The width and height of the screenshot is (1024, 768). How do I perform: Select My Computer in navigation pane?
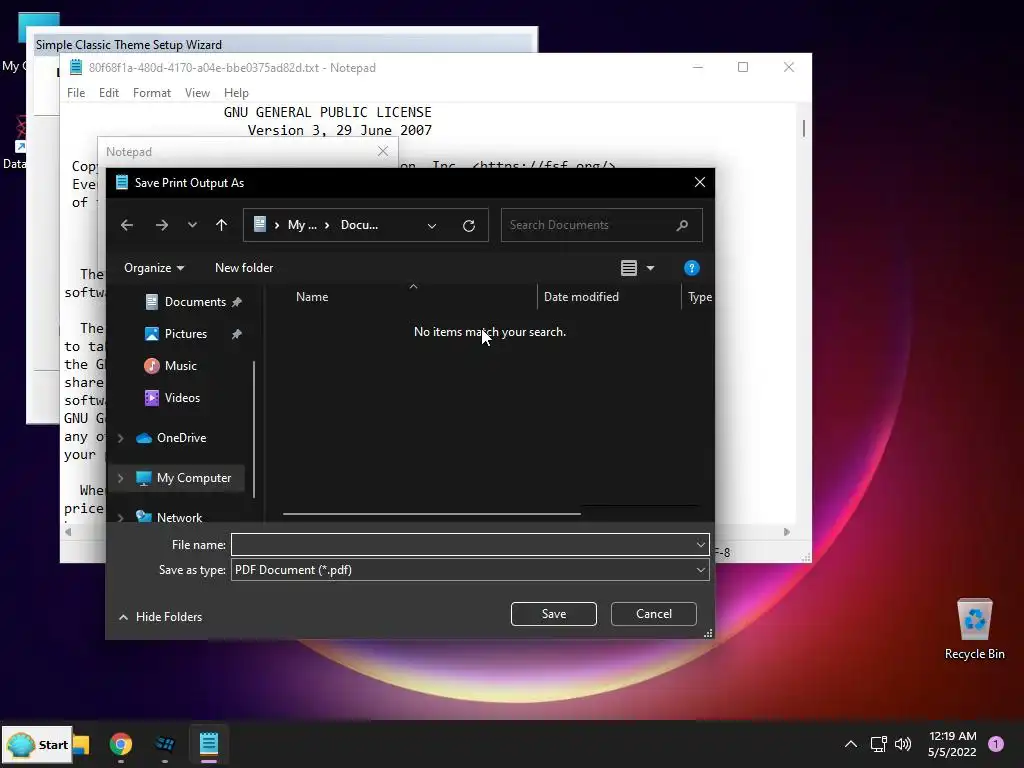tap(193, 478)
